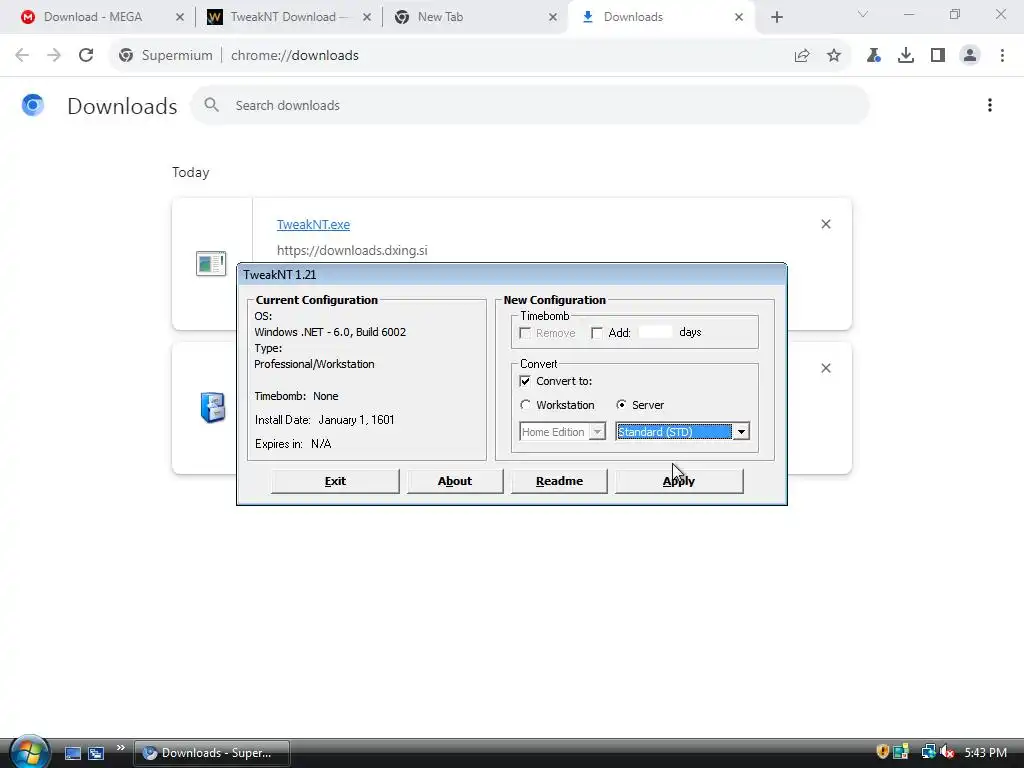This screenshot has width=1024, height=768.
Task: Open a new browser tab
Action: click(776, 17)
